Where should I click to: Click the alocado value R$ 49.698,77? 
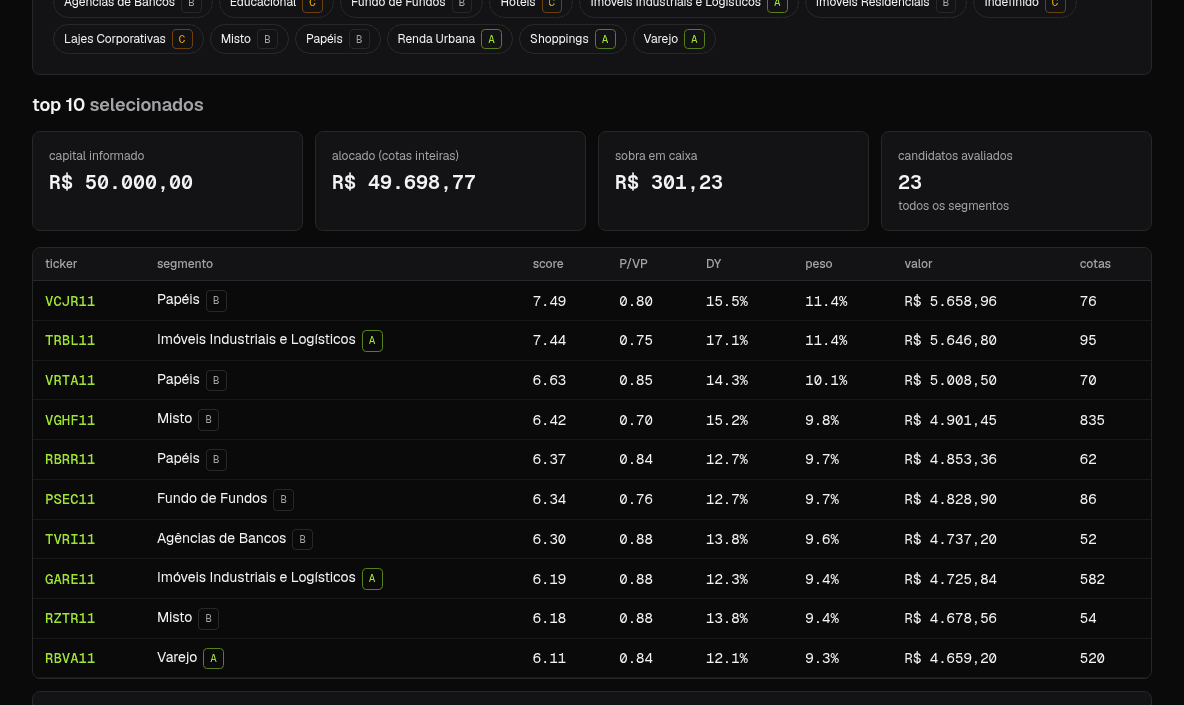[404, 183]
